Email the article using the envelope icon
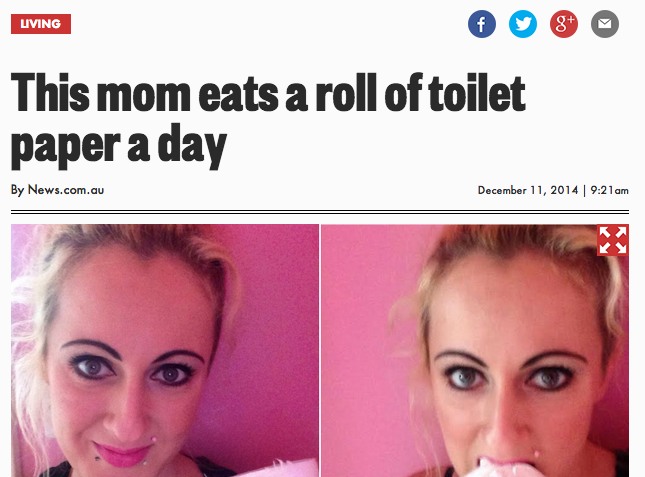Image resolution: width=645 pixels, height=477 pixels. pos(605,24)
